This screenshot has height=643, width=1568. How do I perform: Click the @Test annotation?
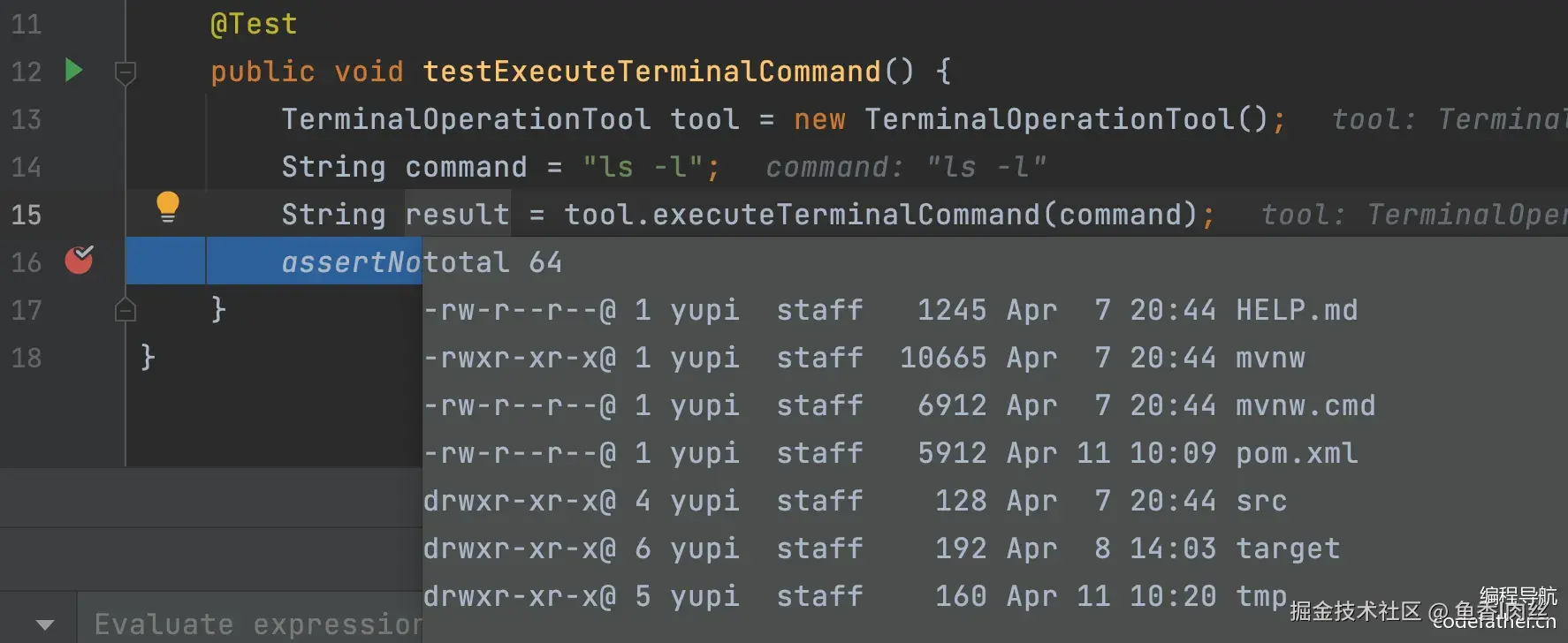(x=254, y=24)
